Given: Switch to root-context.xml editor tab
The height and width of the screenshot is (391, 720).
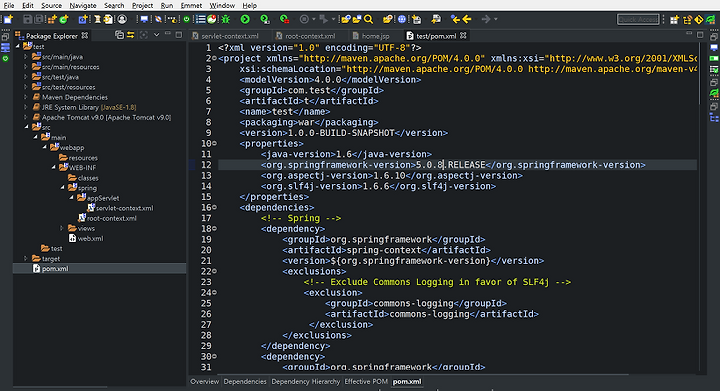Looking at the screenshot, I should 306,36.
